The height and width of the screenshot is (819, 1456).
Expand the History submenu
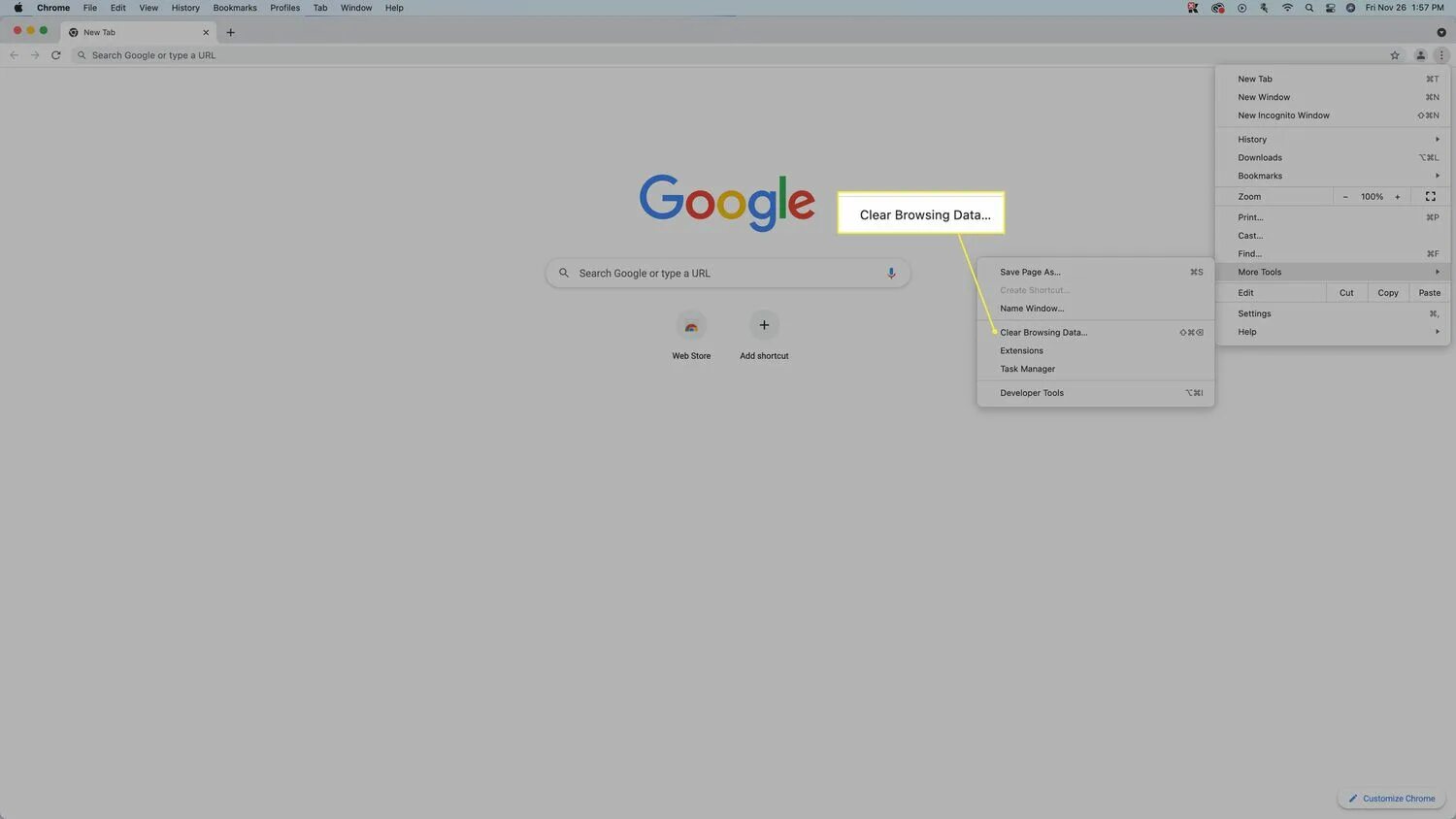[x=1333, y=139]
